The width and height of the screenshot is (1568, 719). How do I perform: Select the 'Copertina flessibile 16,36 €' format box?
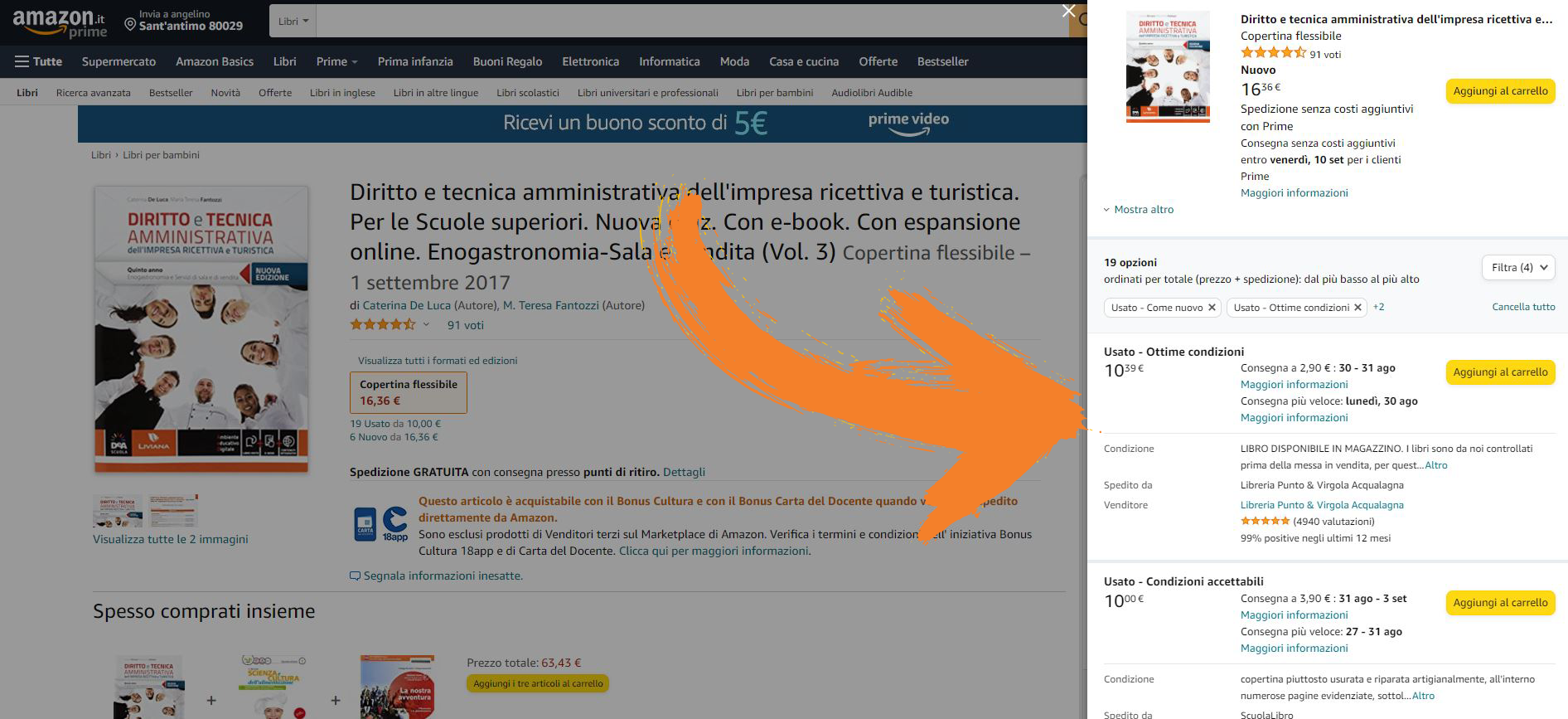coord(409,392)
